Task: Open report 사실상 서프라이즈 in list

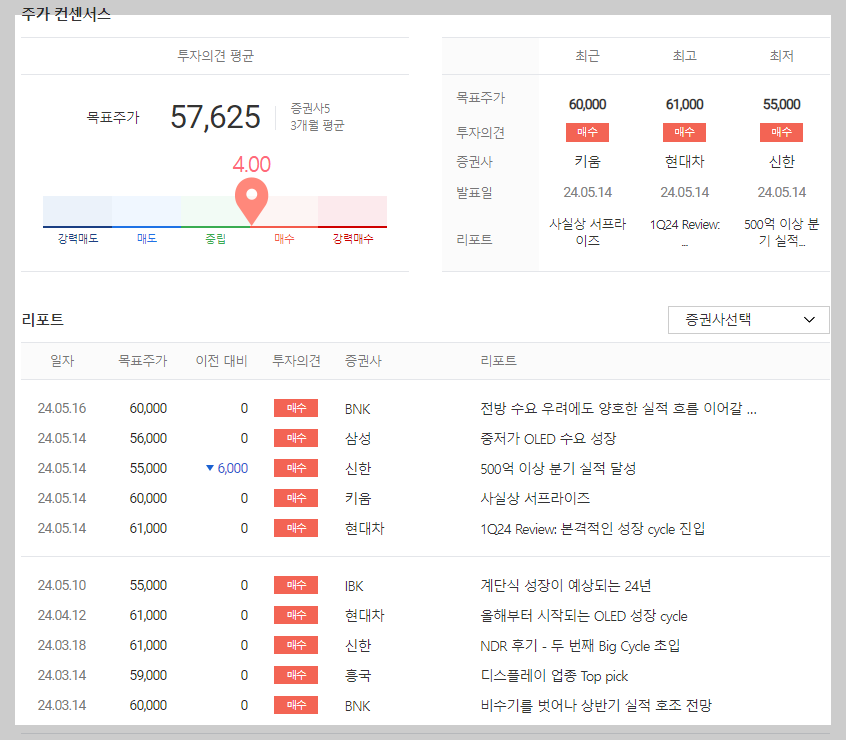Action: point(535,498)
